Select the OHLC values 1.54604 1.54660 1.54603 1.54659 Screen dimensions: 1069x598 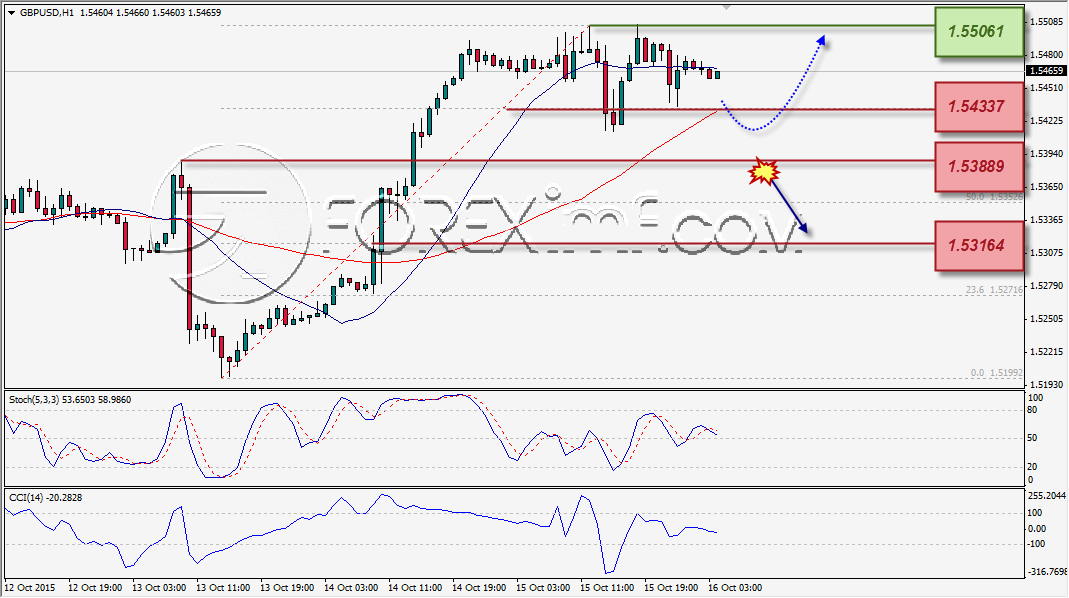[151, 12]
